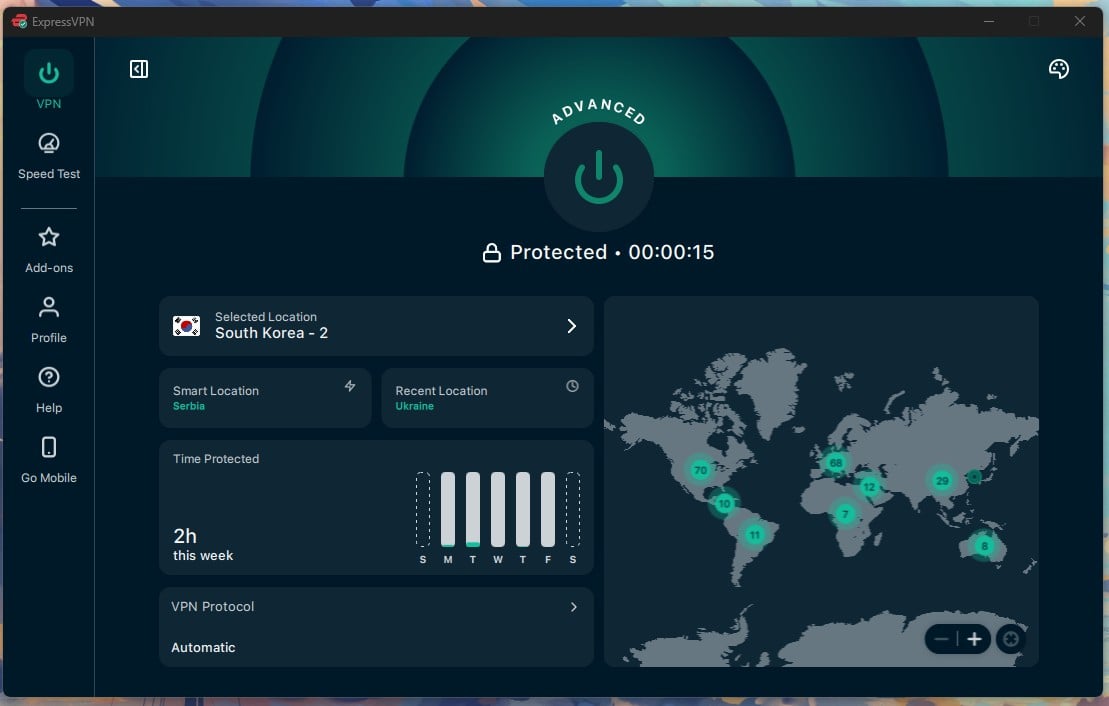Reset the map view button

[1011, 640]
